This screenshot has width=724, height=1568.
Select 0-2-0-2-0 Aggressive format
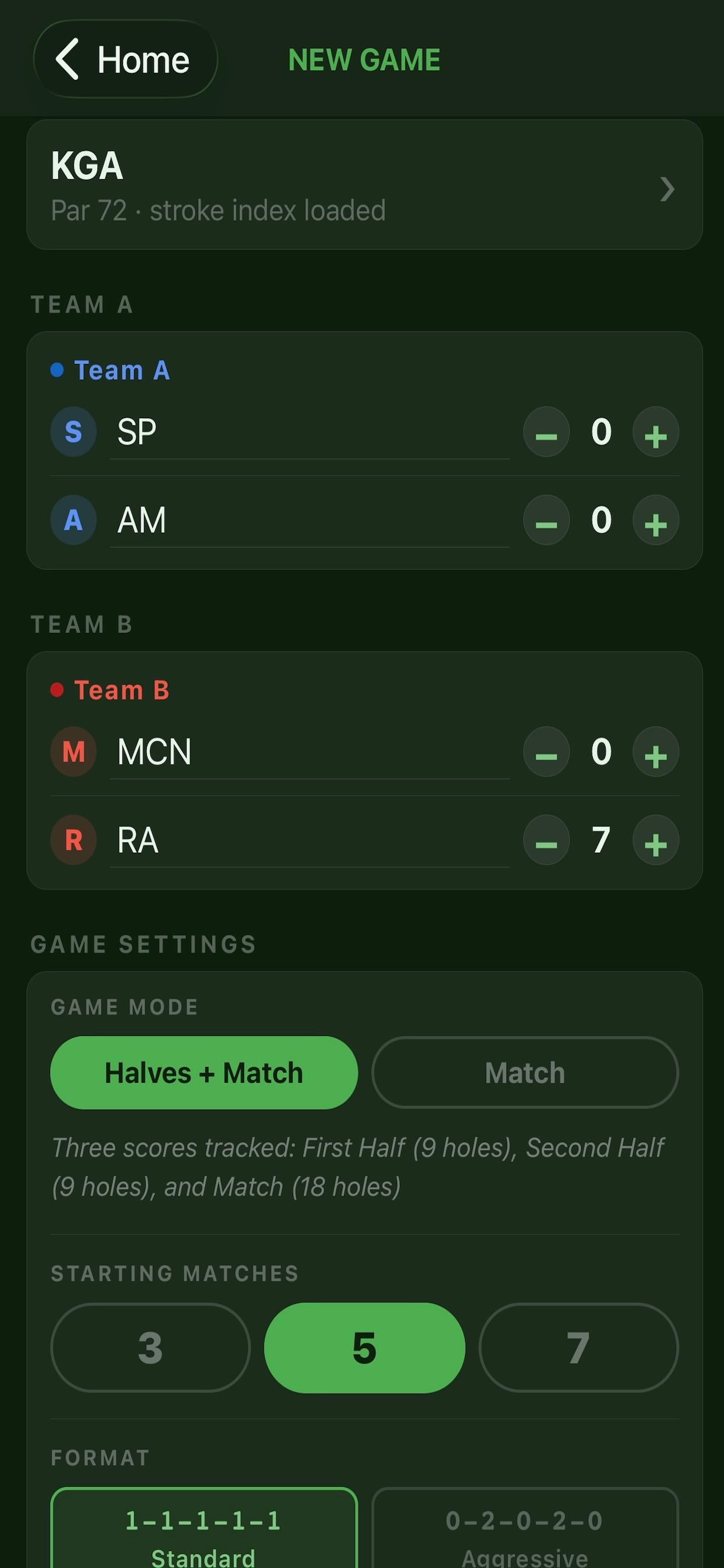[525, 1528]
